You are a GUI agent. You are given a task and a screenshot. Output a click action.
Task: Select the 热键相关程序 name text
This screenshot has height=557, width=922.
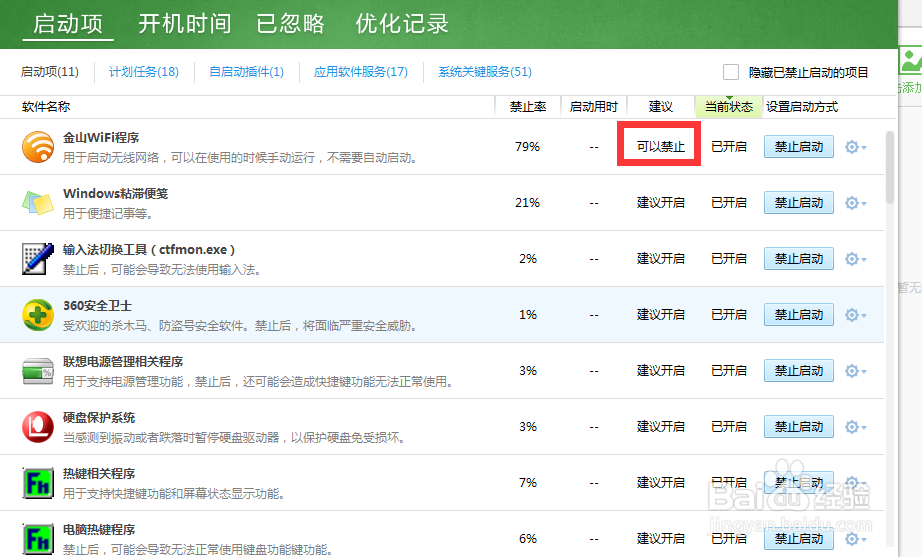tap(99, 473)
